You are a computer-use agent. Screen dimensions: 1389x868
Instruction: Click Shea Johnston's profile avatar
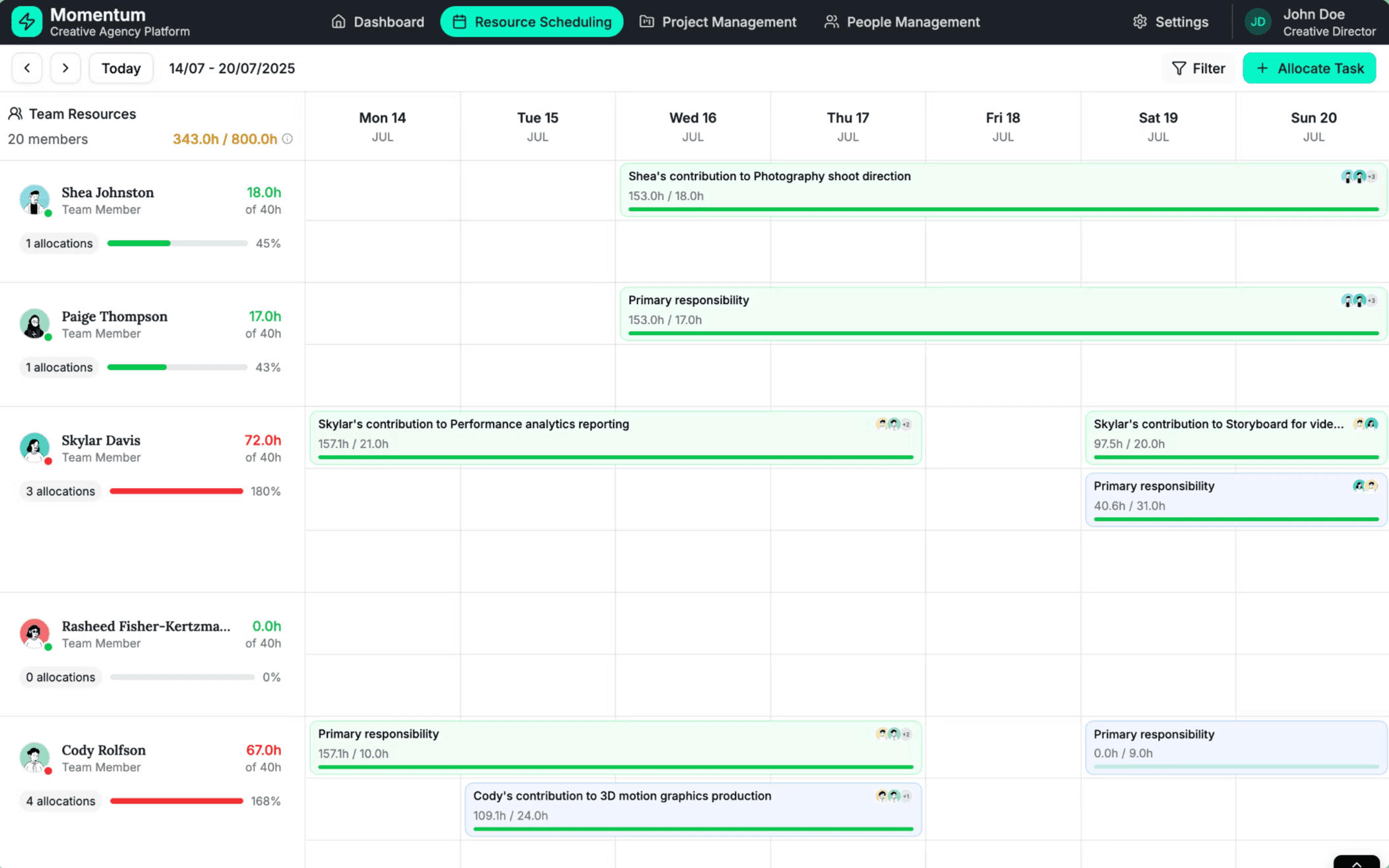[x=34, y=199]
